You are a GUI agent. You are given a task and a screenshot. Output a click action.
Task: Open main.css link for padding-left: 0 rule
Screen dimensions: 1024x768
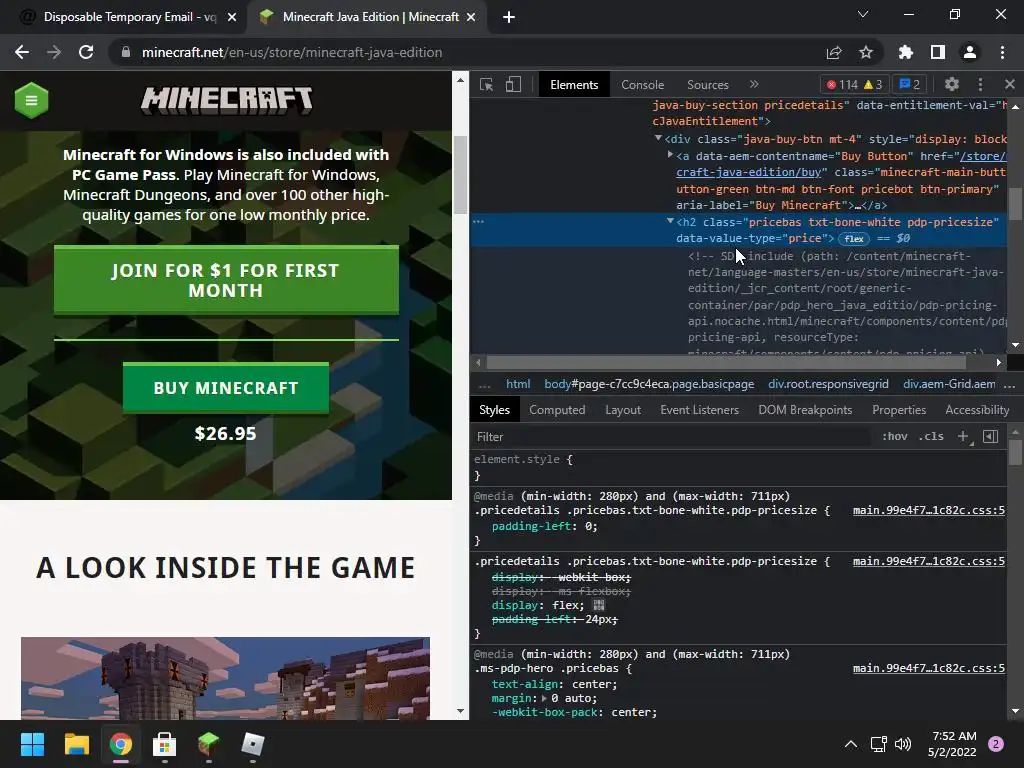(929, 510)
